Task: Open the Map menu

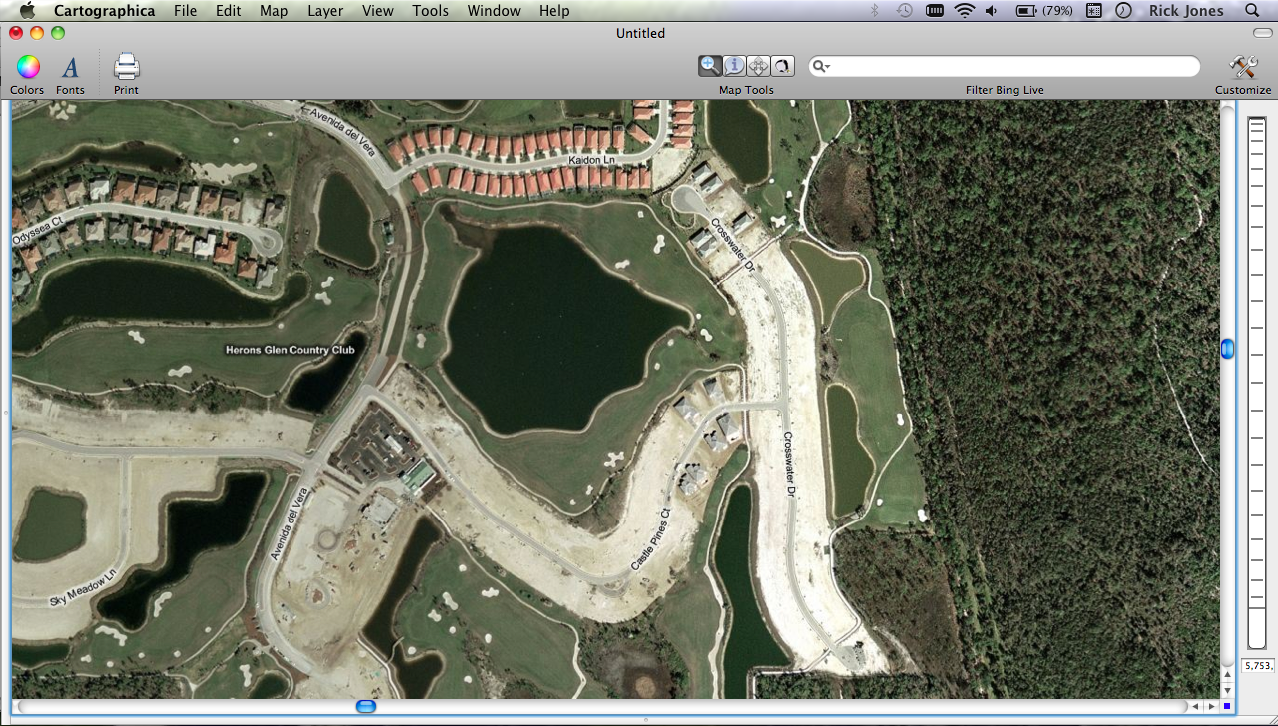Action: (x=274, y=11)
